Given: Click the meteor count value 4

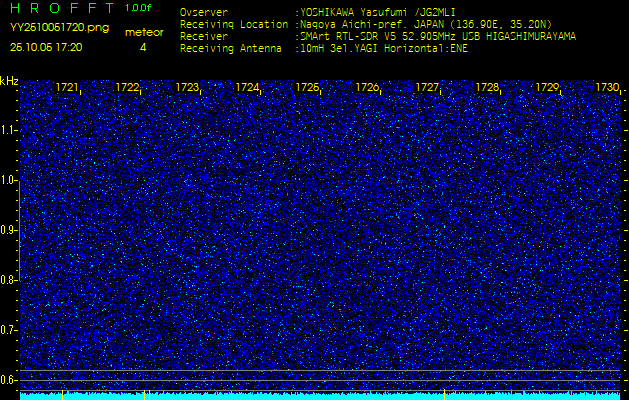Looking at the screenshot, I should pos(143,48).
